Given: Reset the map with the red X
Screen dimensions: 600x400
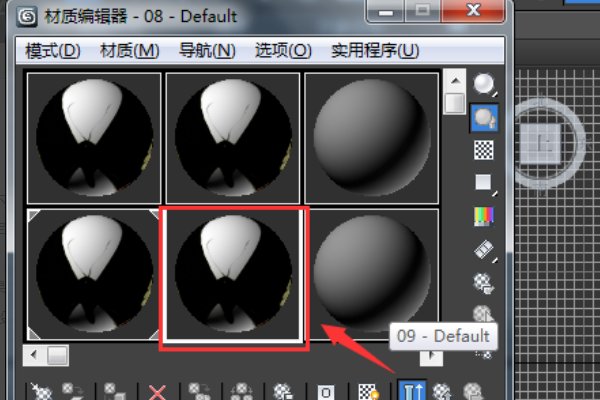Looking at the screenshot, I should [x=158, y=392].
